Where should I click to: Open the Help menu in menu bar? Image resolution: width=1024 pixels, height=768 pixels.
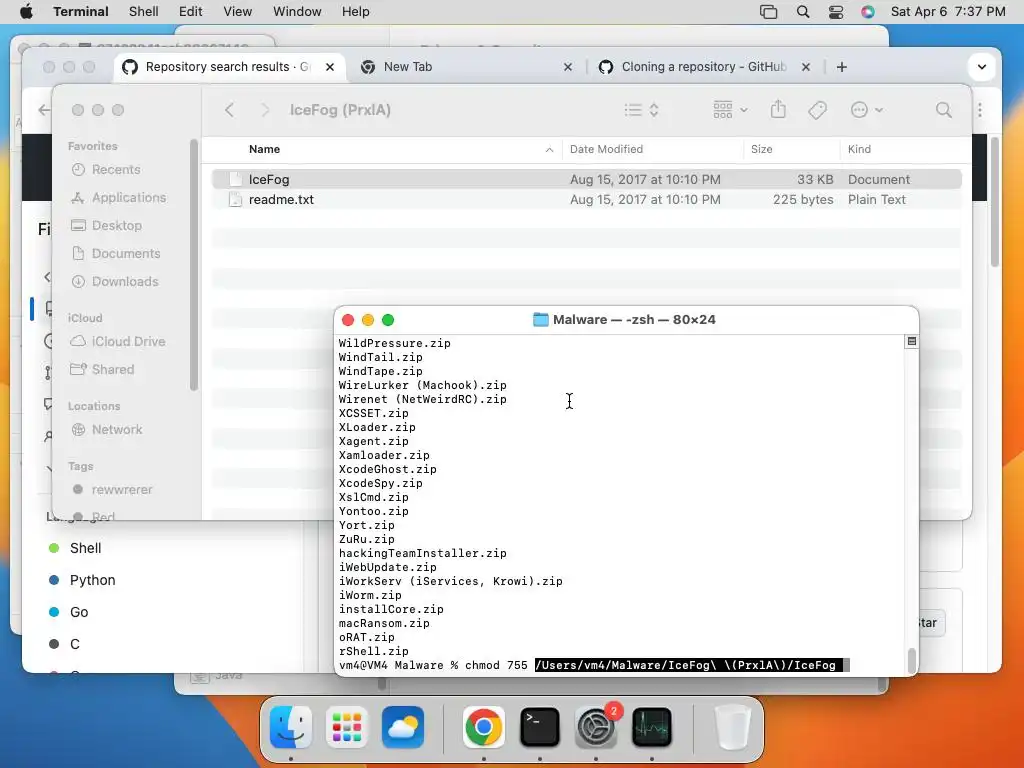click(x=355, y=12)
